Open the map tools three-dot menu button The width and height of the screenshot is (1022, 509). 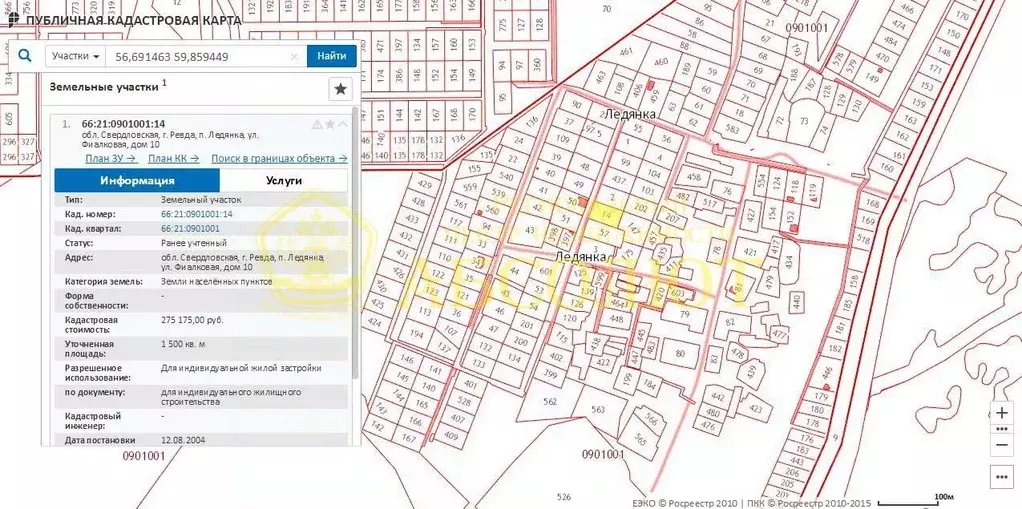[x=1002, y=476]
